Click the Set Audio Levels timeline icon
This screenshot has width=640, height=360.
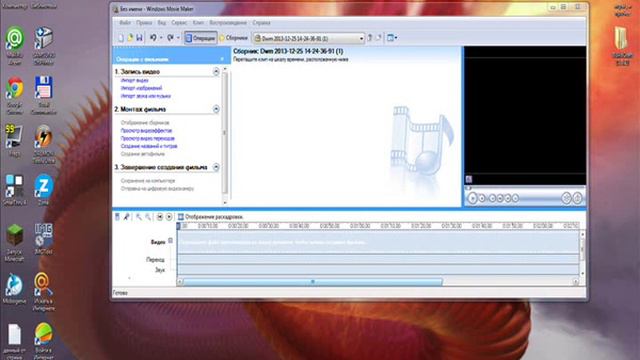[x=117, y=217]
